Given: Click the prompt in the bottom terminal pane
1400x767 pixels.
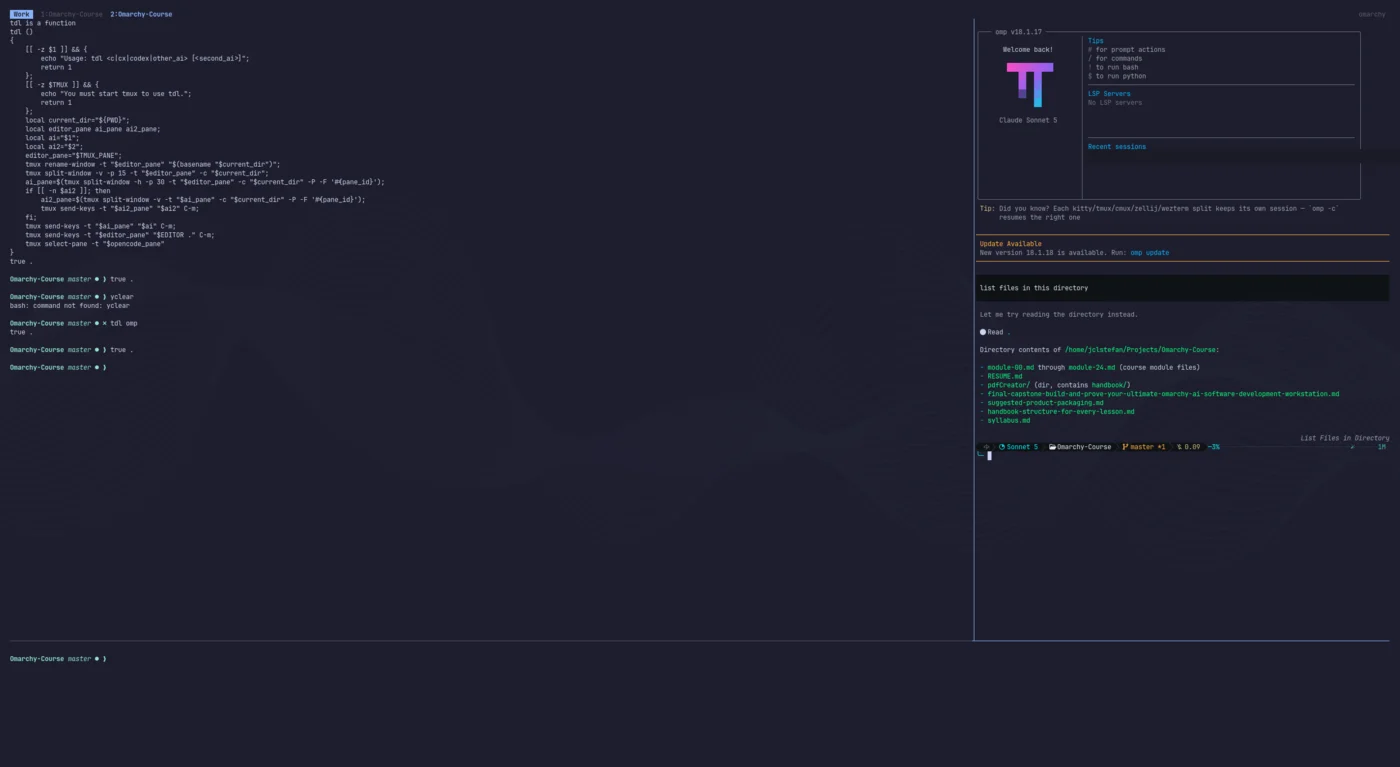Looking at the screenshot, I should pos(58,659).
